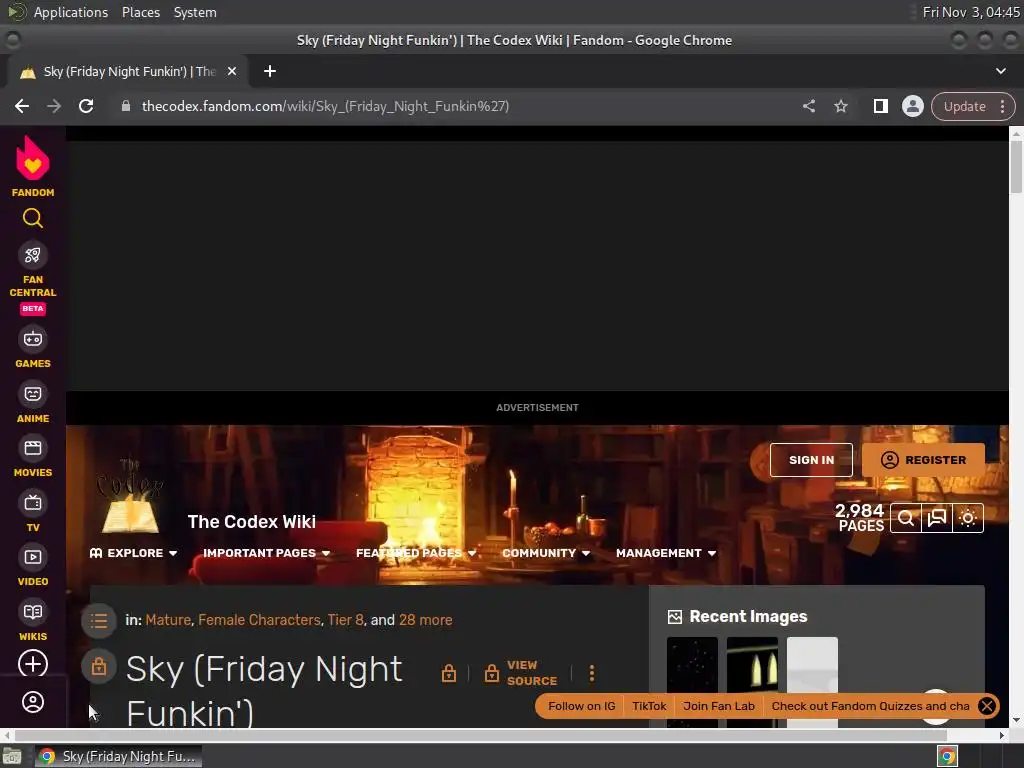This screenshot has height=768, width=1024.
Task: Open the tab search chevron
Action: (1000, 71)
